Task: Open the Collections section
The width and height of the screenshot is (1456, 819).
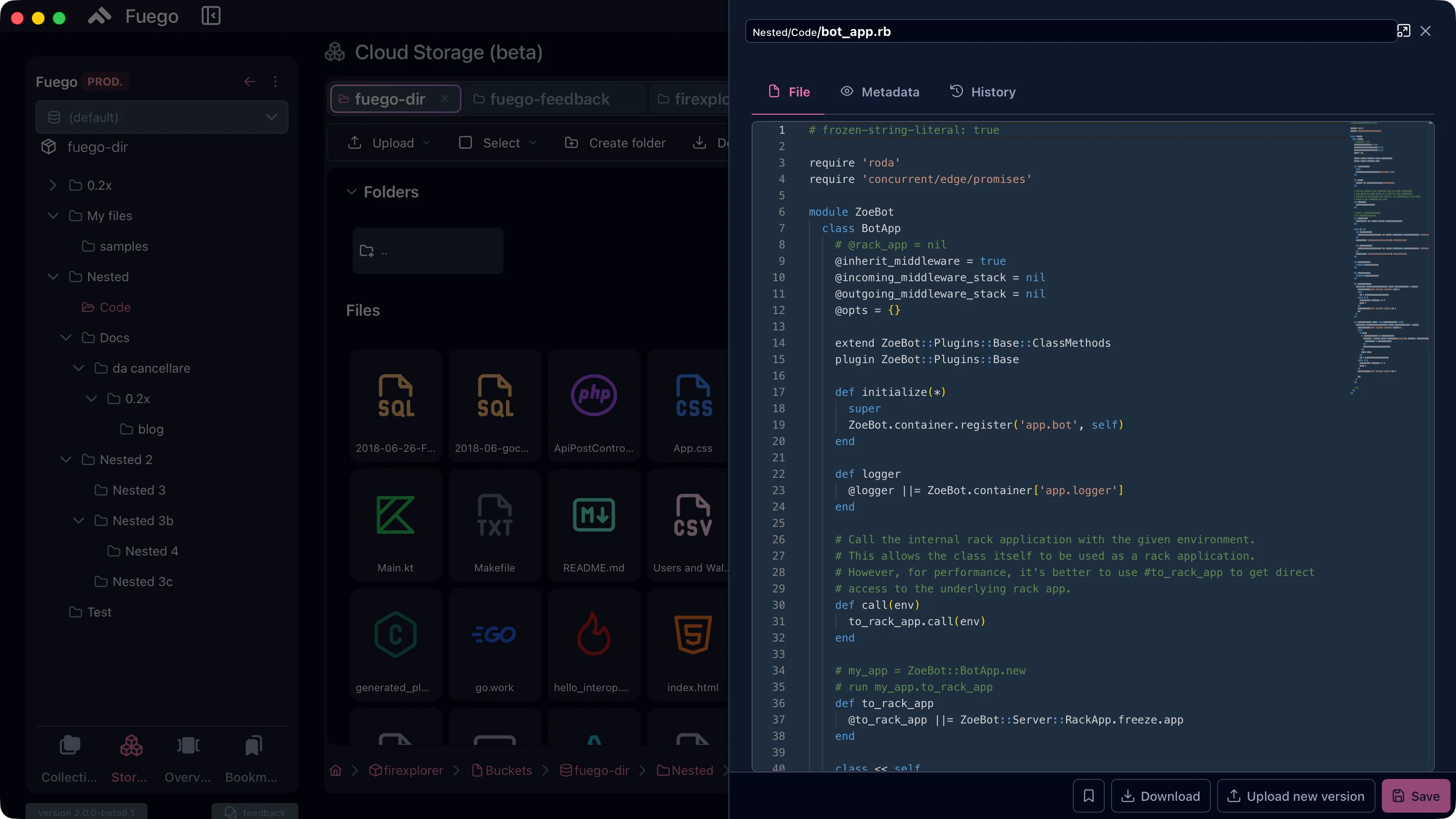Action: [70, 759]
